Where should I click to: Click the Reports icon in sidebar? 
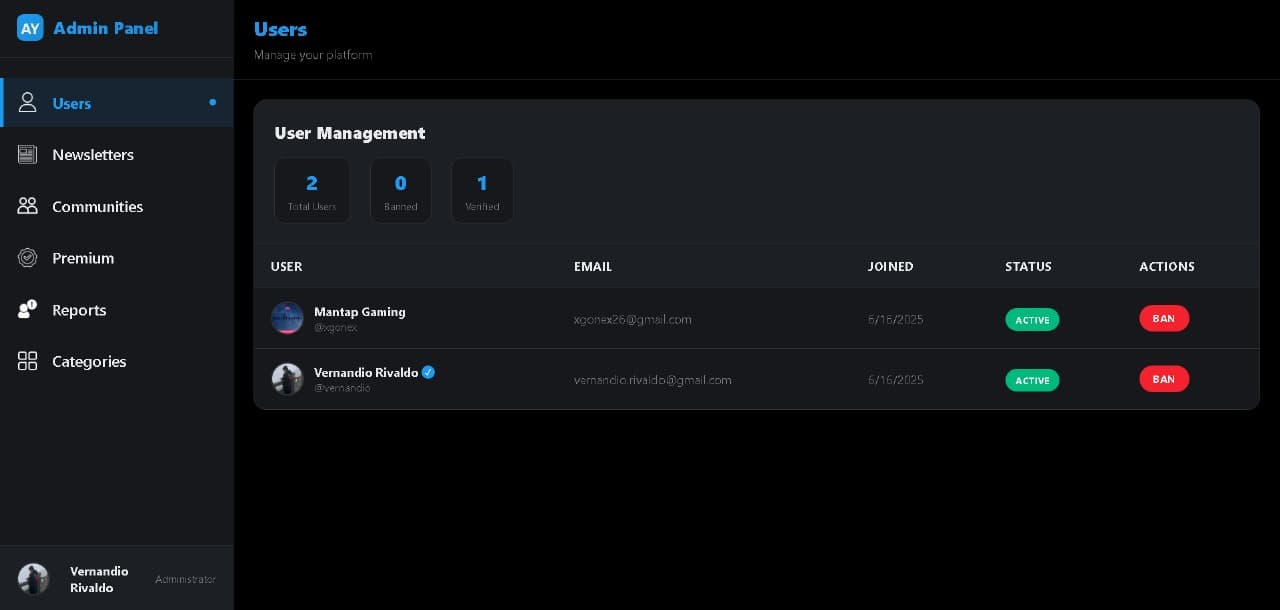pyautogui.click(x=28, y=310)
